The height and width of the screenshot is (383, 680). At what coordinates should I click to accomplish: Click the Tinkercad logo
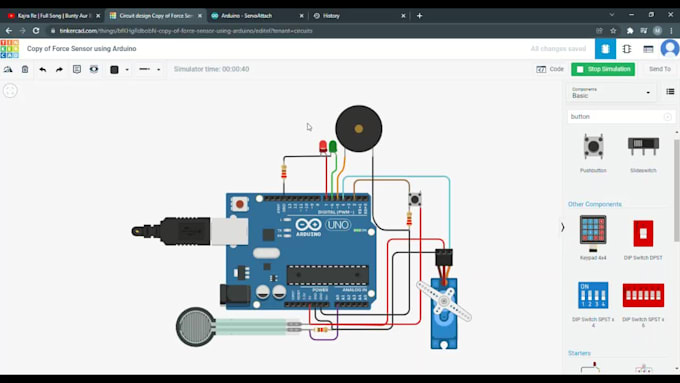pos(10,49)
